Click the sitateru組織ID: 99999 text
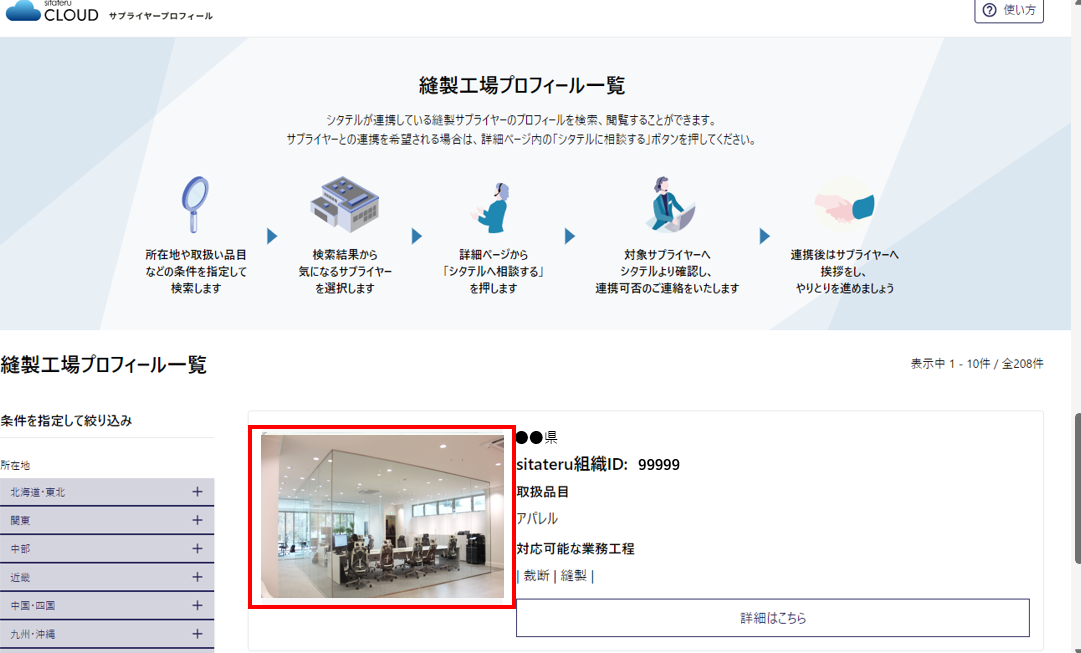Viewport: 1081px width, 653px height. pyautogui.click(x=597, y=464)
